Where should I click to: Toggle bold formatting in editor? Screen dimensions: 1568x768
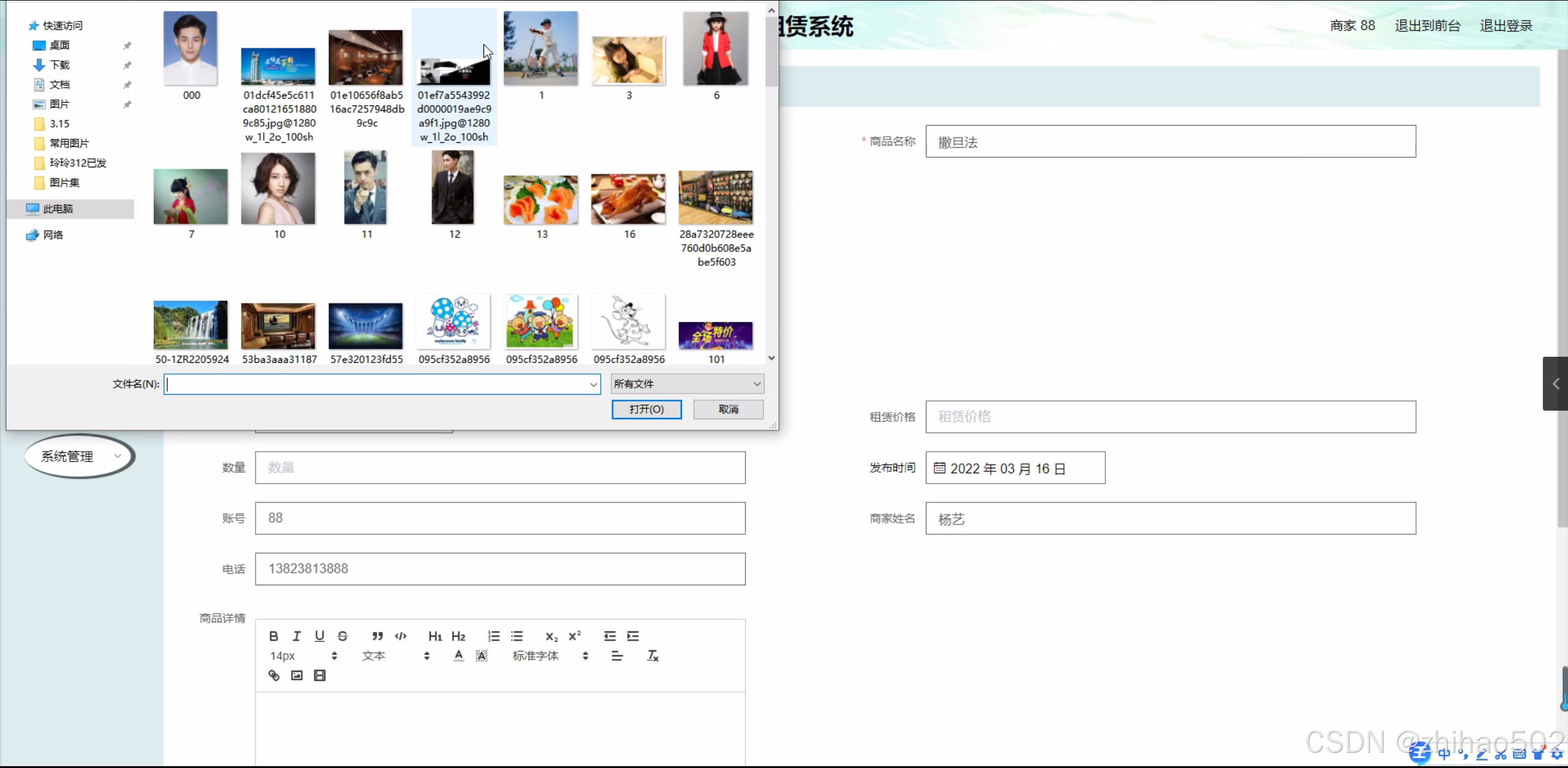point(273,636)
